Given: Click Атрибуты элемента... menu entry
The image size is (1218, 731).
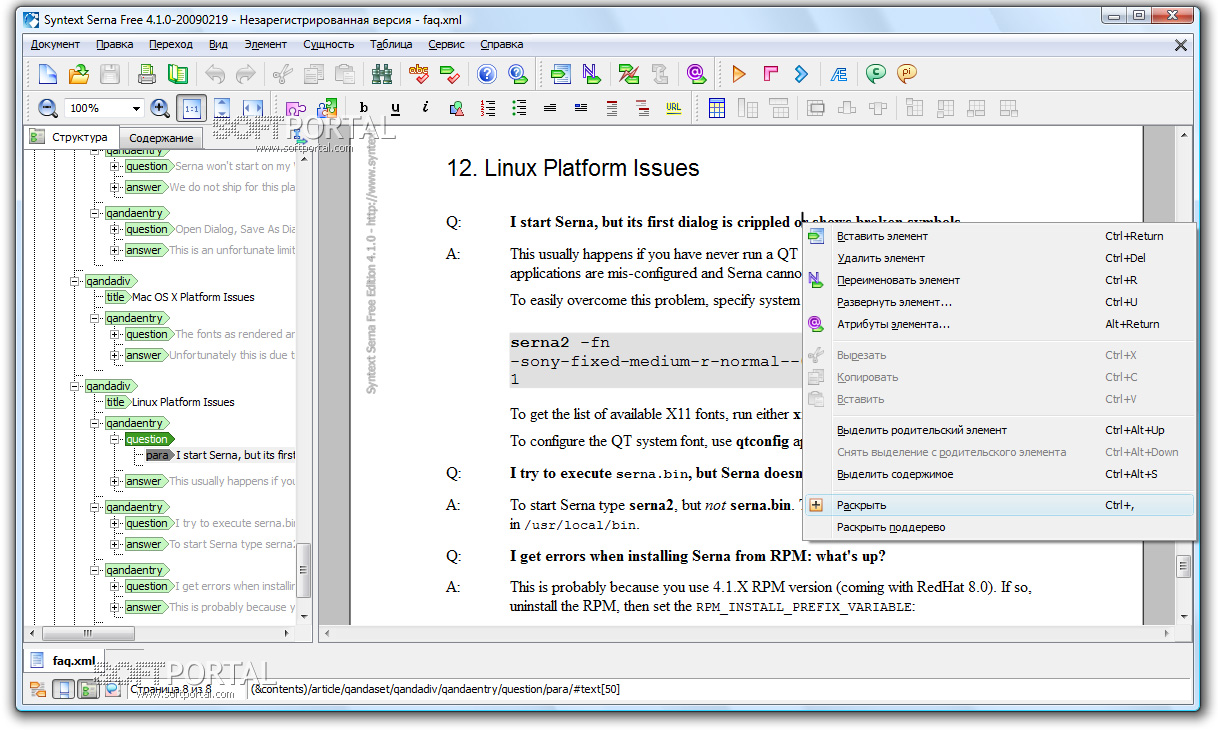Looking at the screenshot, I should click(892, 324).
